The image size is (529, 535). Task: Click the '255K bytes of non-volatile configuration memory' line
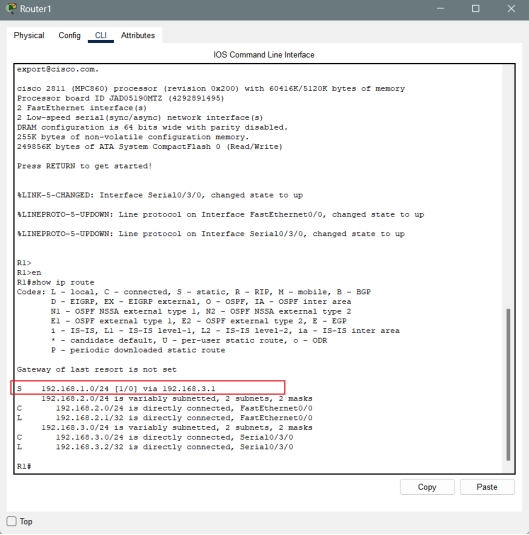pyautogui.click(x=133, y=137)
